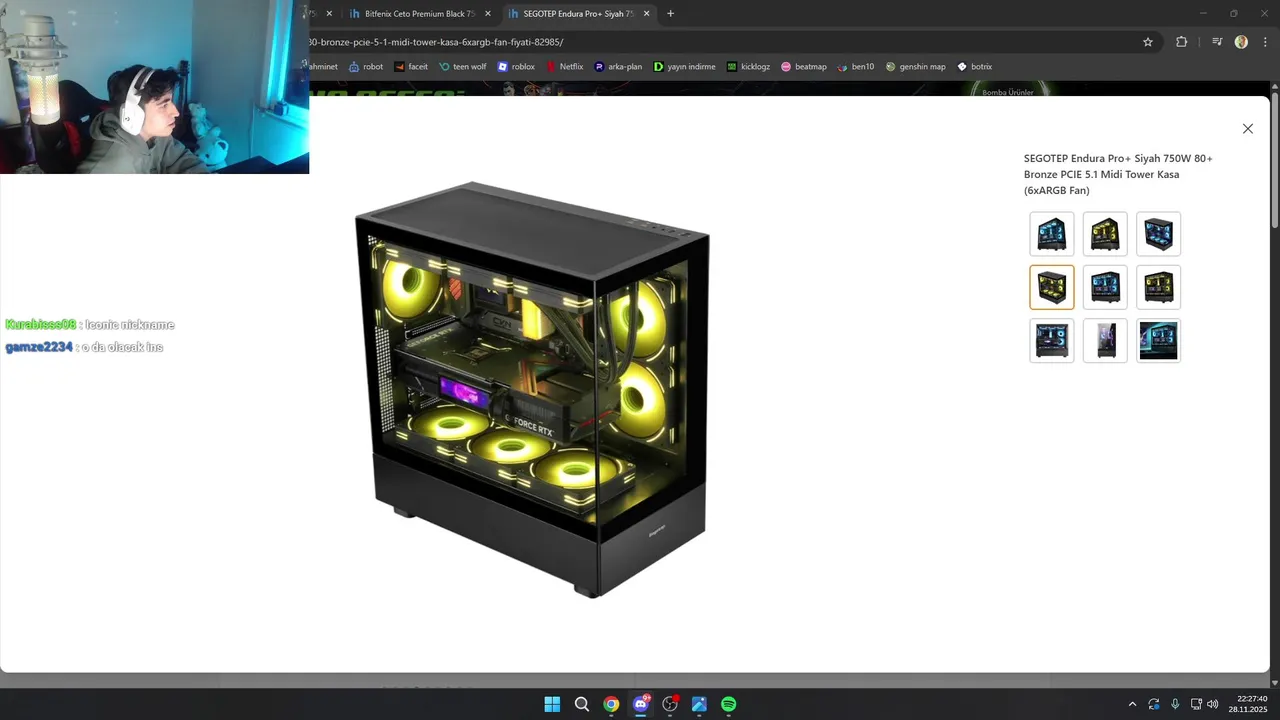
Task: Open Discord from the taskbar
Action: [x=641, y=704]
